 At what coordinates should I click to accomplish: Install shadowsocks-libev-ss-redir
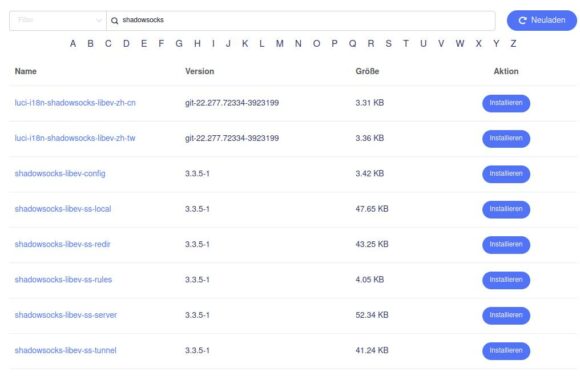point(506,245)
